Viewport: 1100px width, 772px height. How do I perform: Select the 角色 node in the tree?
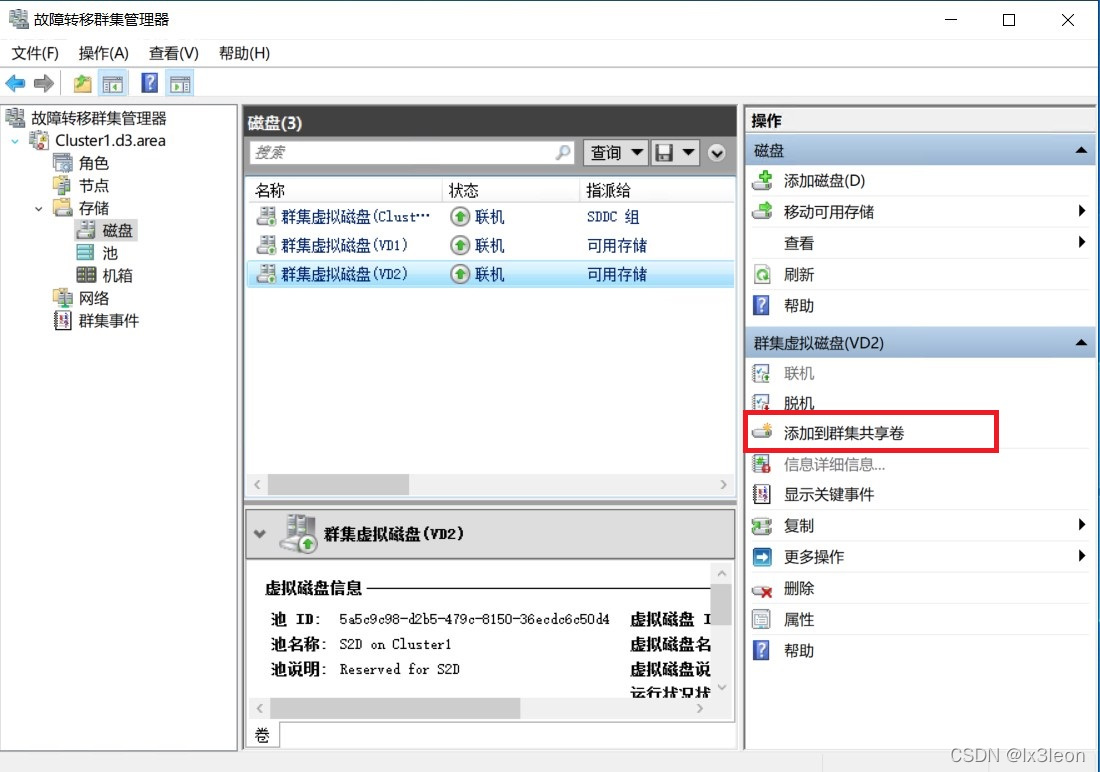93,164
